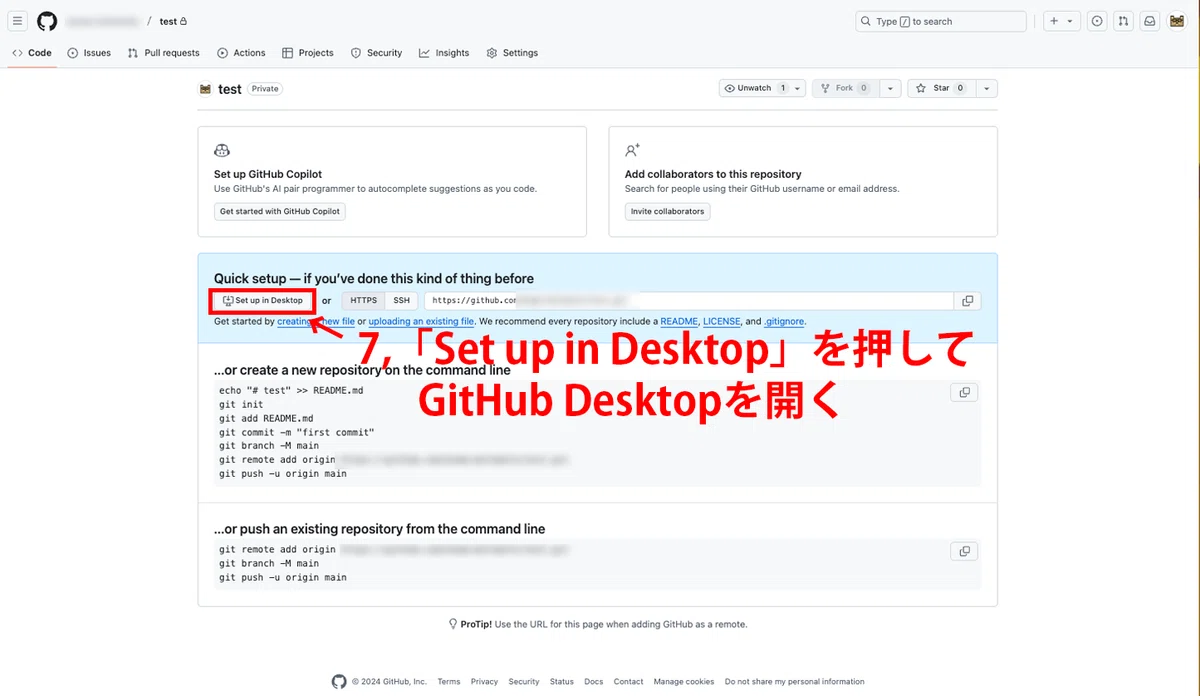1200x696 pixels.
Task: Click Get started with GitHub Copilot
Action: 280,211
